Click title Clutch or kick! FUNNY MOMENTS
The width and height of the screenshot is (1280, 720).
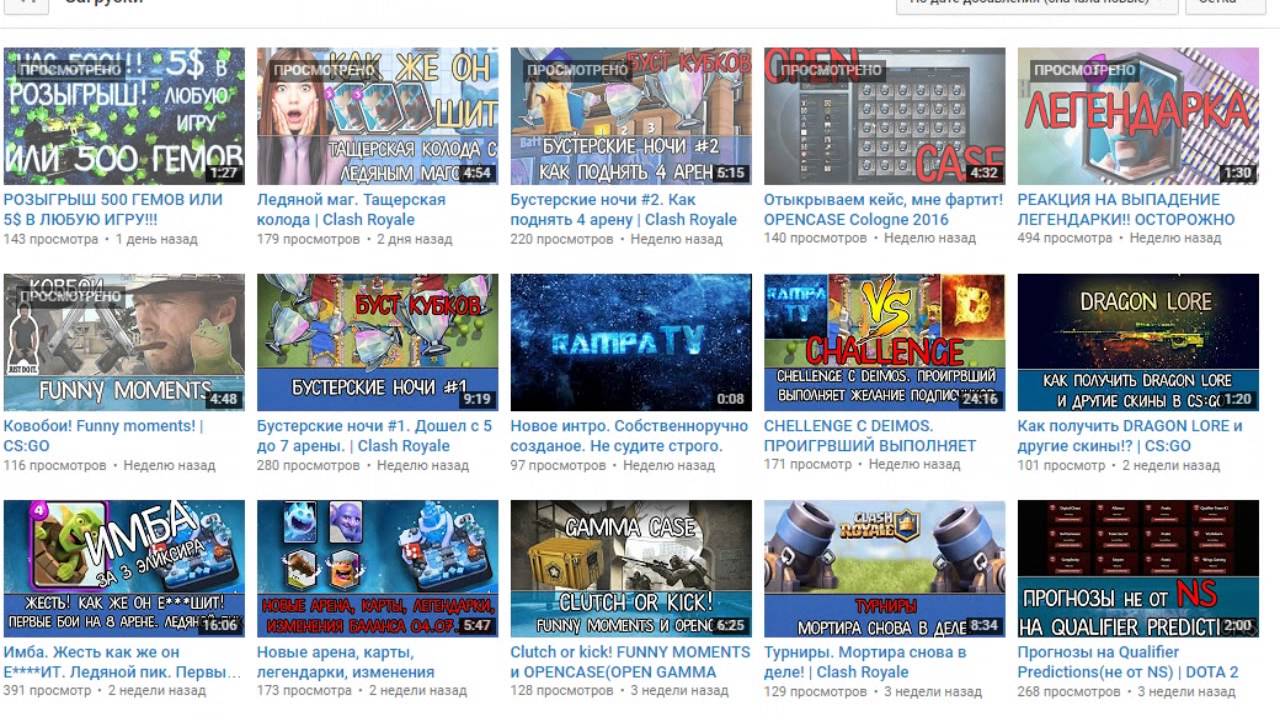tap(630, 662)
